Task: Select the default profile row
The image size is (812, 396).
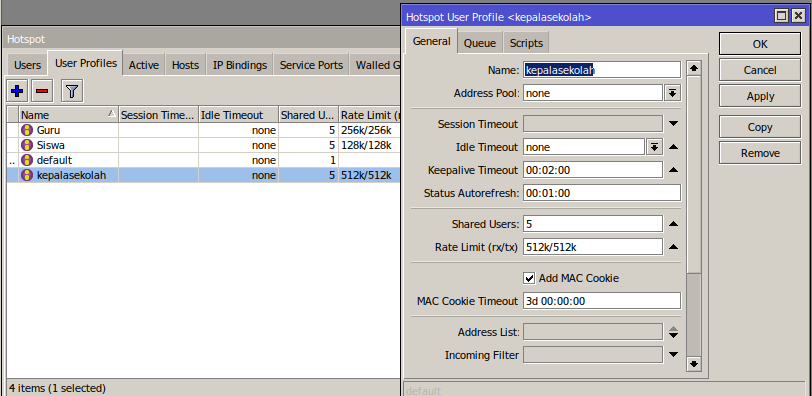Action: click(204, 160)
